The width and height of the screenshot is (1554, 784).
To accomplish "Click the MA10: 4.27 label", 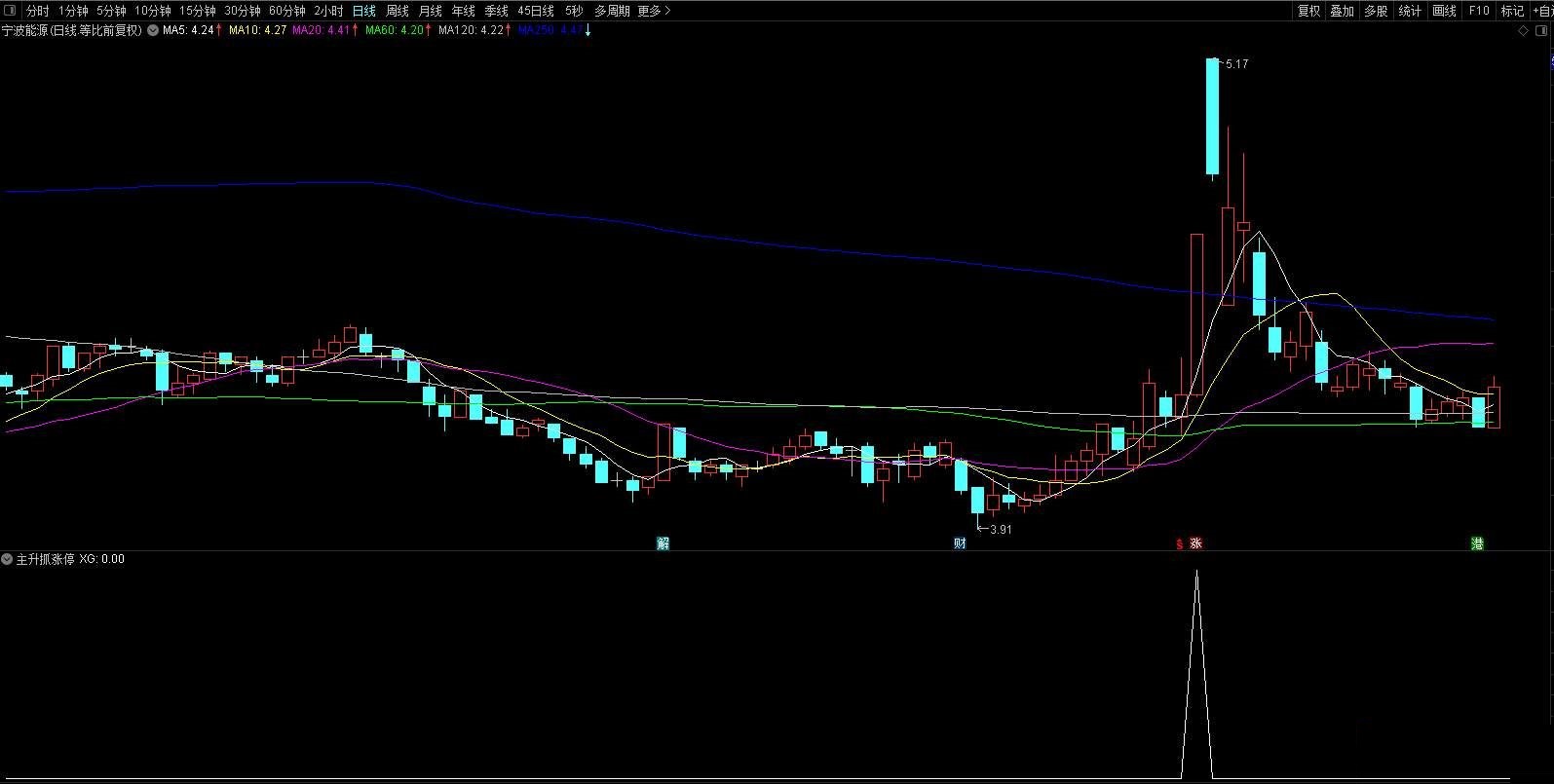I will [257, 30].
